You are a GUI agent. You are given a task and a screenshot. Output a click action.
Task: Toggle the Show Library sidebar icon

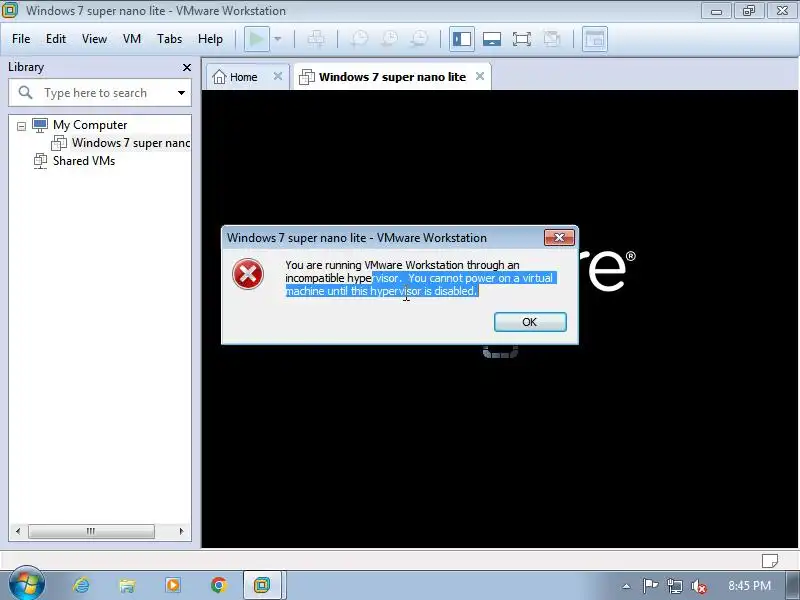[462, 39]
